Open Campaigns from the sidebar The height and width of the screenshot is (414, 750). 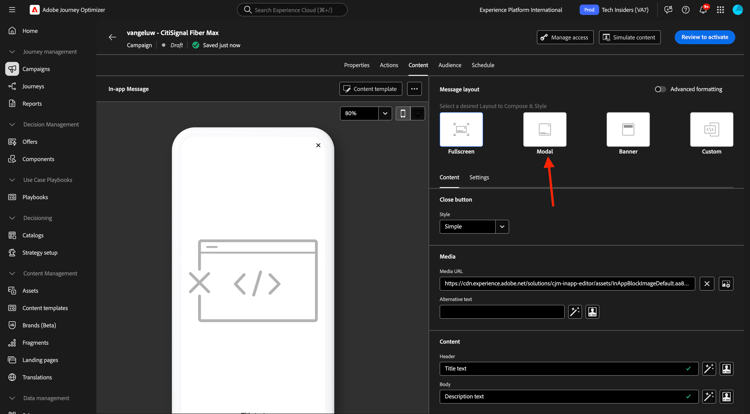pos(36,69)
